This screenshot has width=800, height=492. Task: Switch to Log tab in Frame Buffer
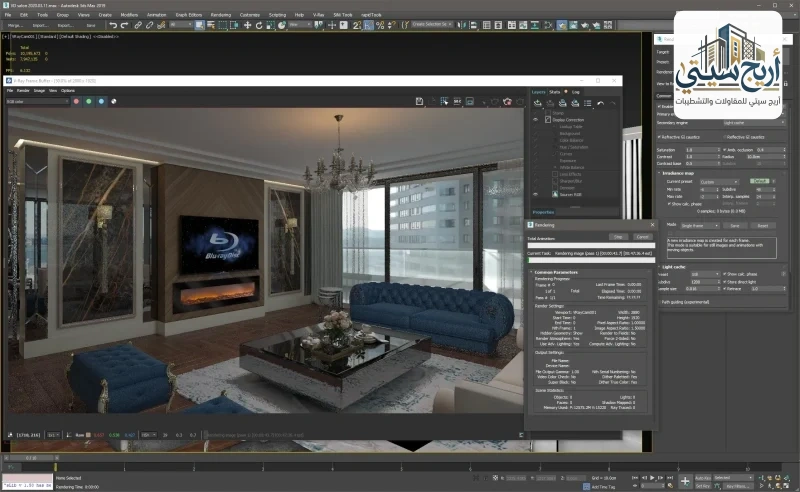click(576, 92)
